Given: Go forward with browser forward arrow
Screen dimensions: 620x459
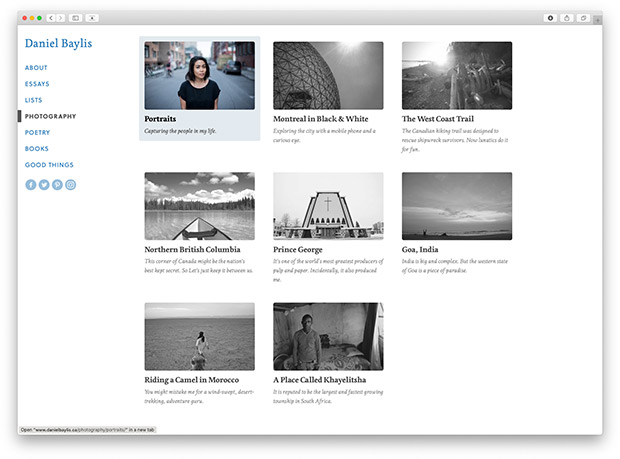Looking at the screenshot, I should [60, 18].
